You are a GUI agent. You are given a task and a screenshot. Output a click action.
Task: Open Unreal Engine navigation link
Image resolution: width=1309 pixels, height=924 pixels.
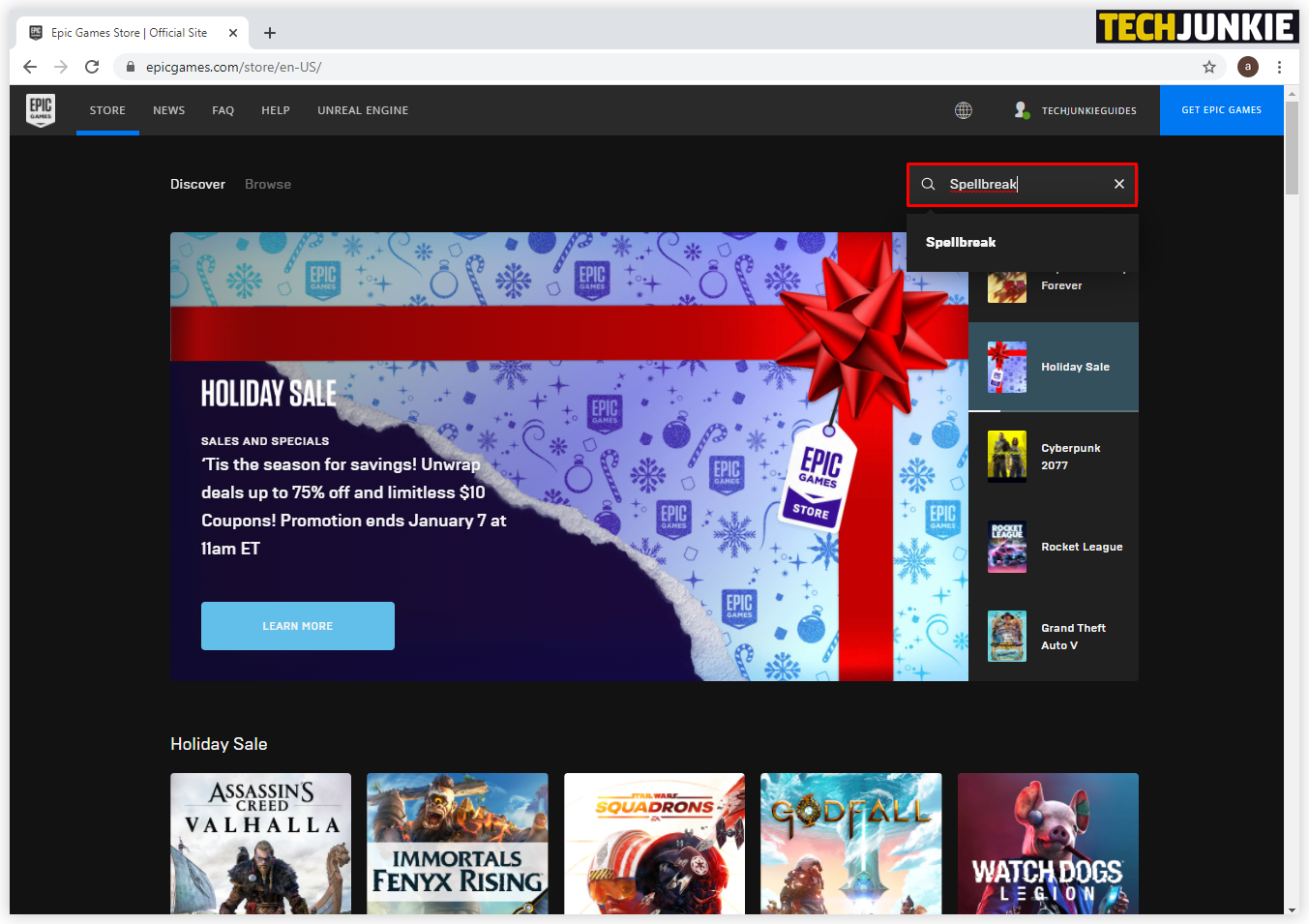click(363, 110)
